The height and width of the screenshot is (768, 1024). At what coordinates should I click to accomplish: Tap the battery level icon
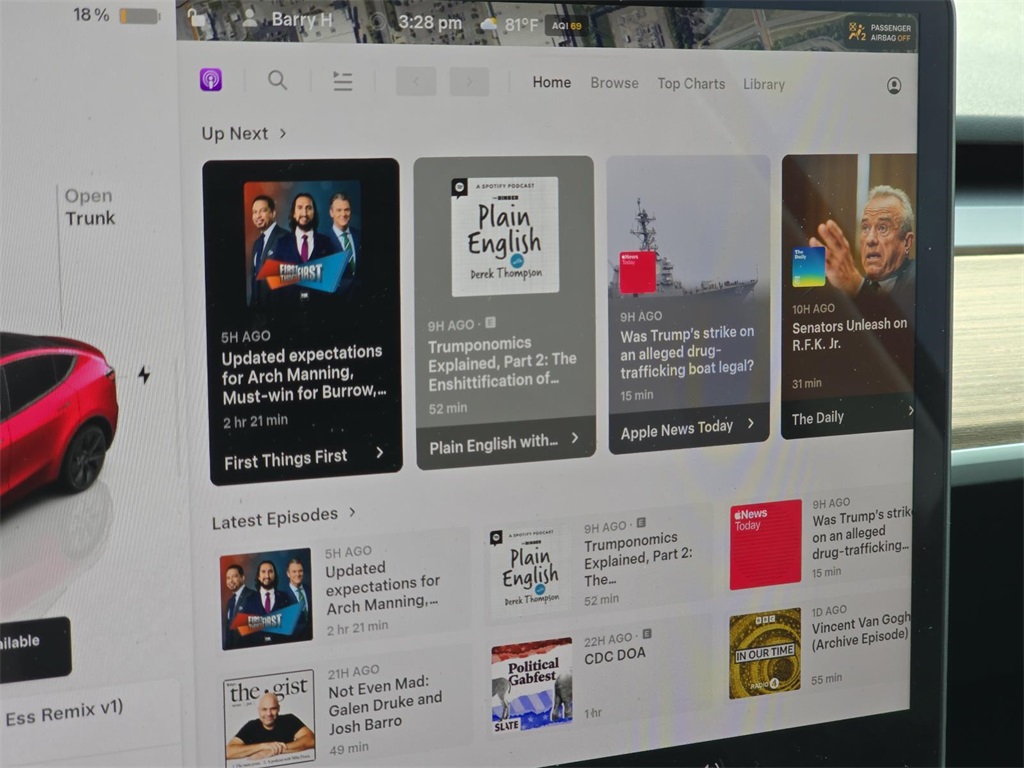pyautogui.click(x=140, y=16)
